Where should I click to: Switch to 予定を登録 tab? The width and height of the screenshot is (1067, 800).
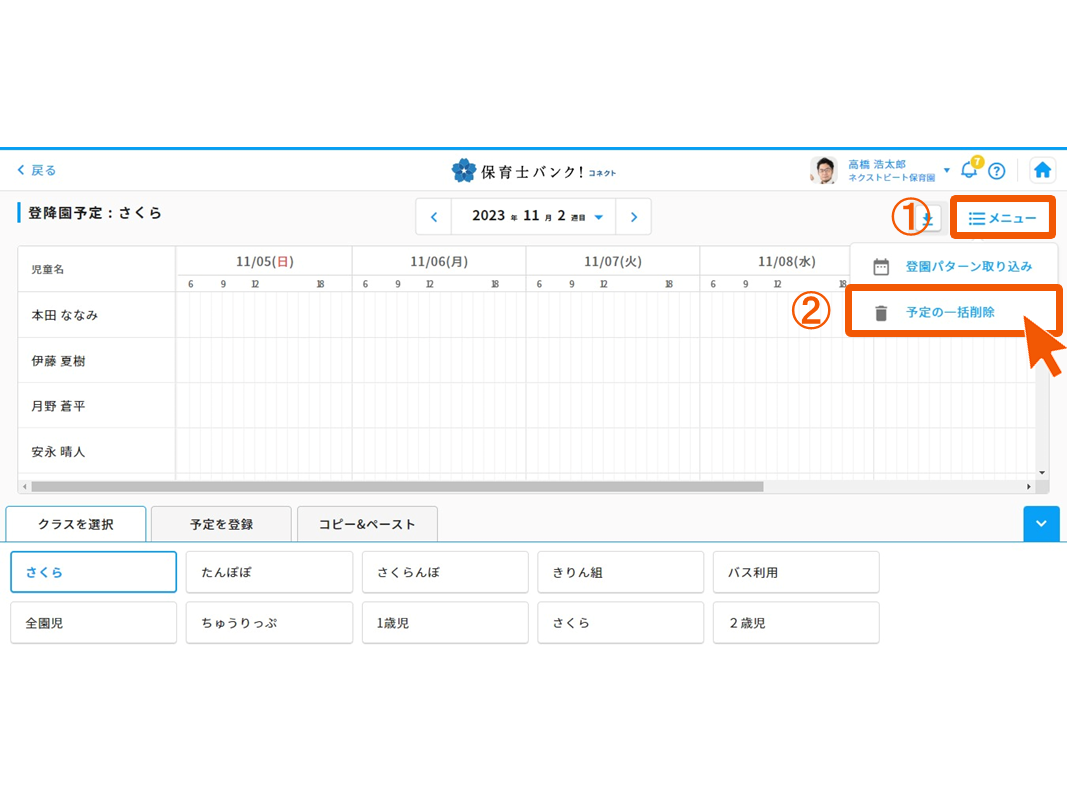(x=221, y=524)
